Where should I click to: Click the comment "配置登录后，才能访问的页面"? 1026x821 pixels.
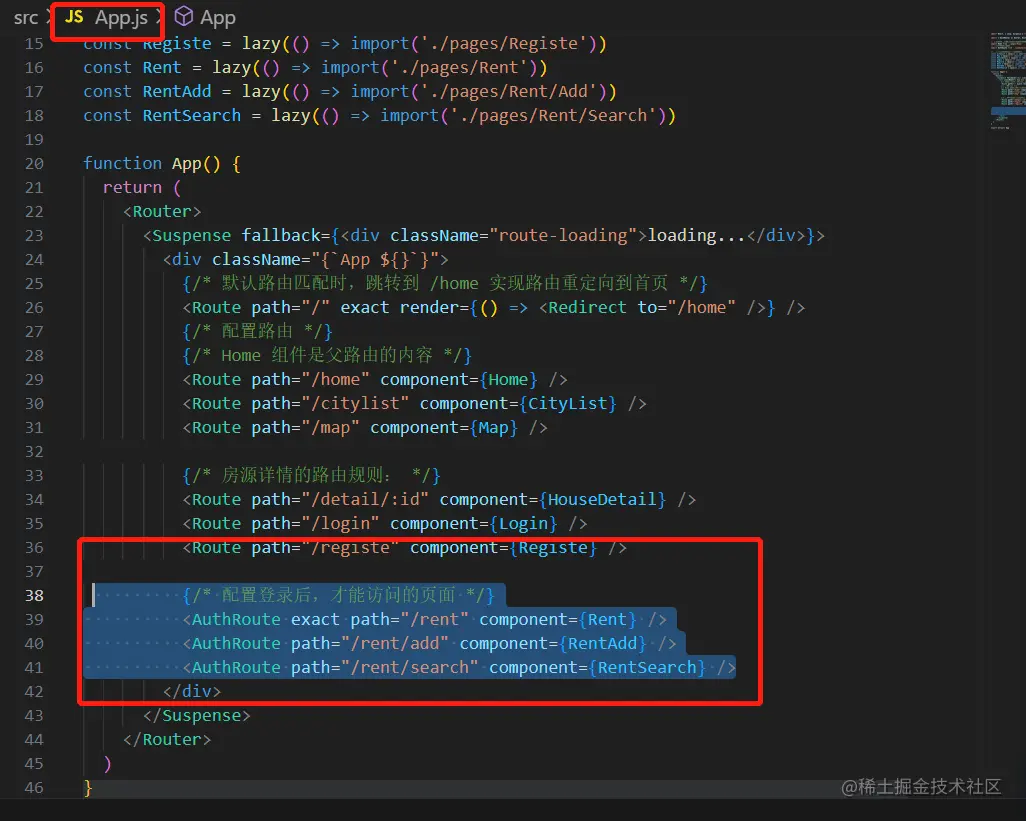(338, 596)
